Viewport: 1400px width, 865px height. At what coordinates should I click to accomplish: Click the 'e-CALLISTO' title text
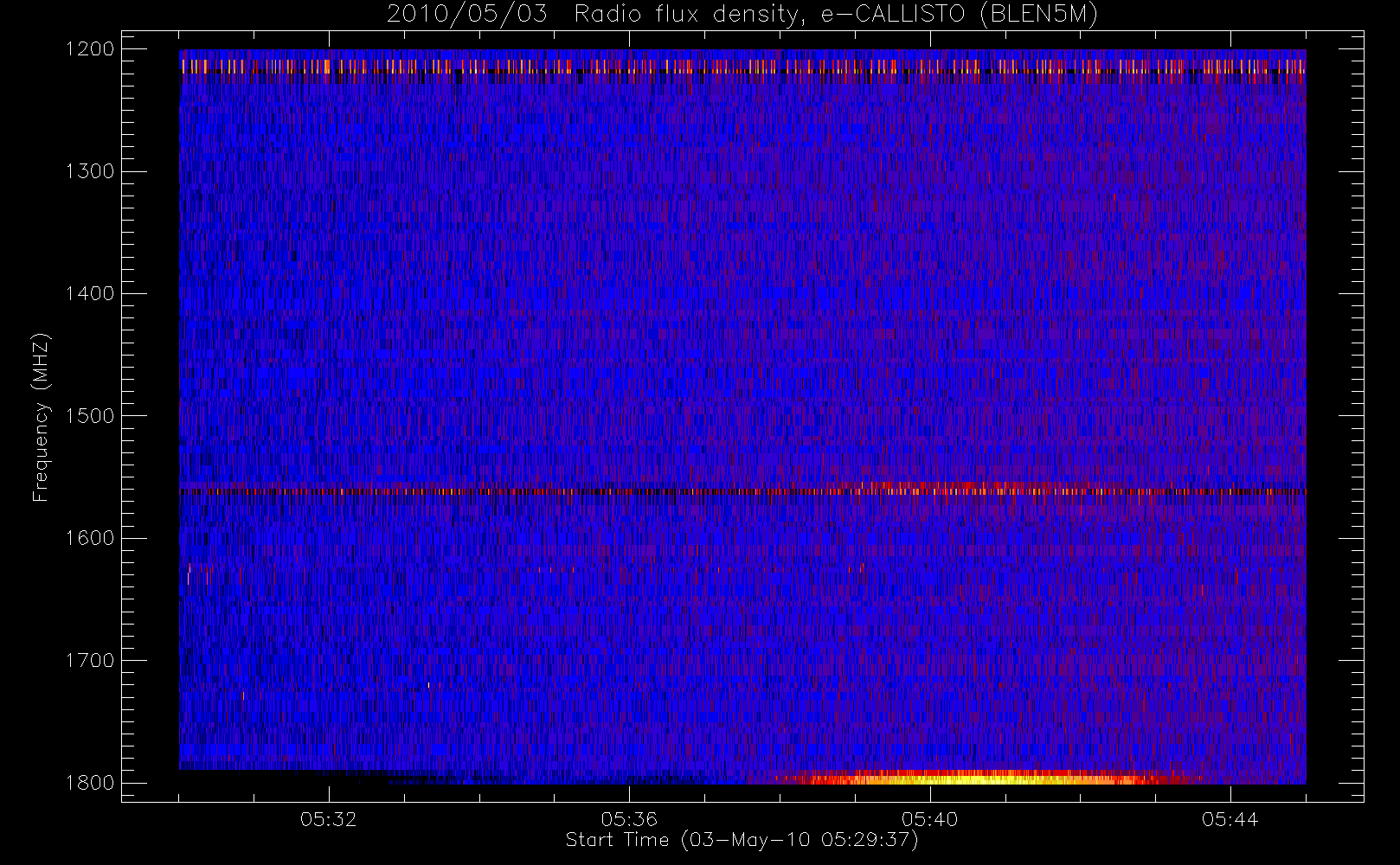point(892,14)
